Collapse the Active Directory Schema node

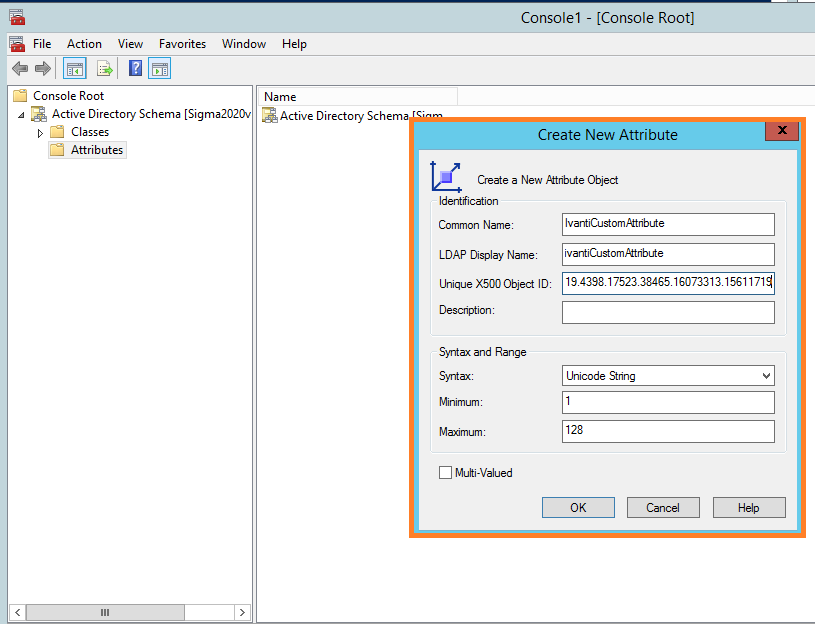21,114
